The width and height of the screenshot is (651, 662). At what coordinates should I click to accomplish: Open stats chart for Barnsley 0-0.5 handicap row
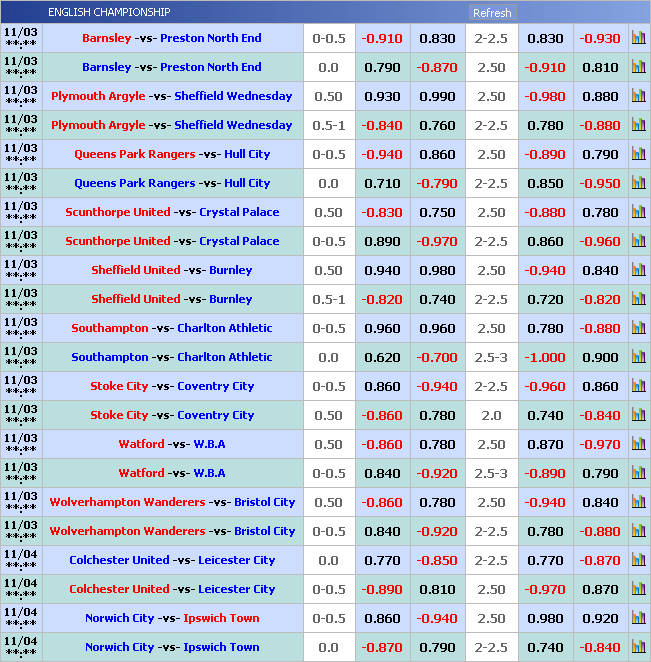click(x=638, y=39)
